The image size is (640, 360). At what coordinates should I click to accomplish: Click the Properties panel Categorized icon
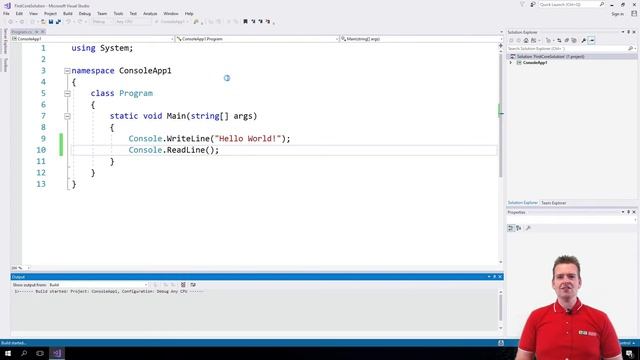[511, 228]
